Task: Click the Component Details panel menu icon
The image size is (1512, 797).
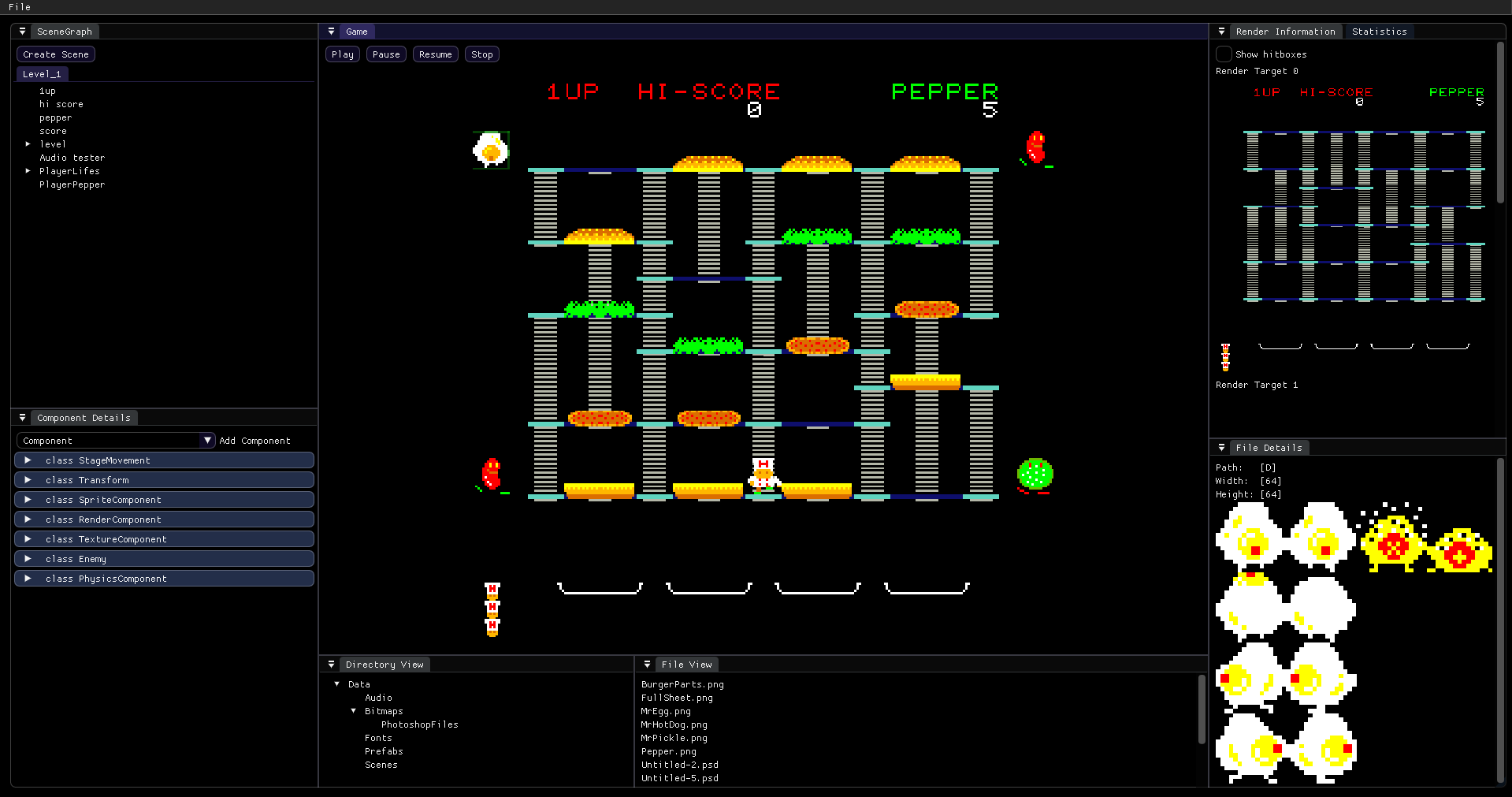Action: (x=22, y=418)
